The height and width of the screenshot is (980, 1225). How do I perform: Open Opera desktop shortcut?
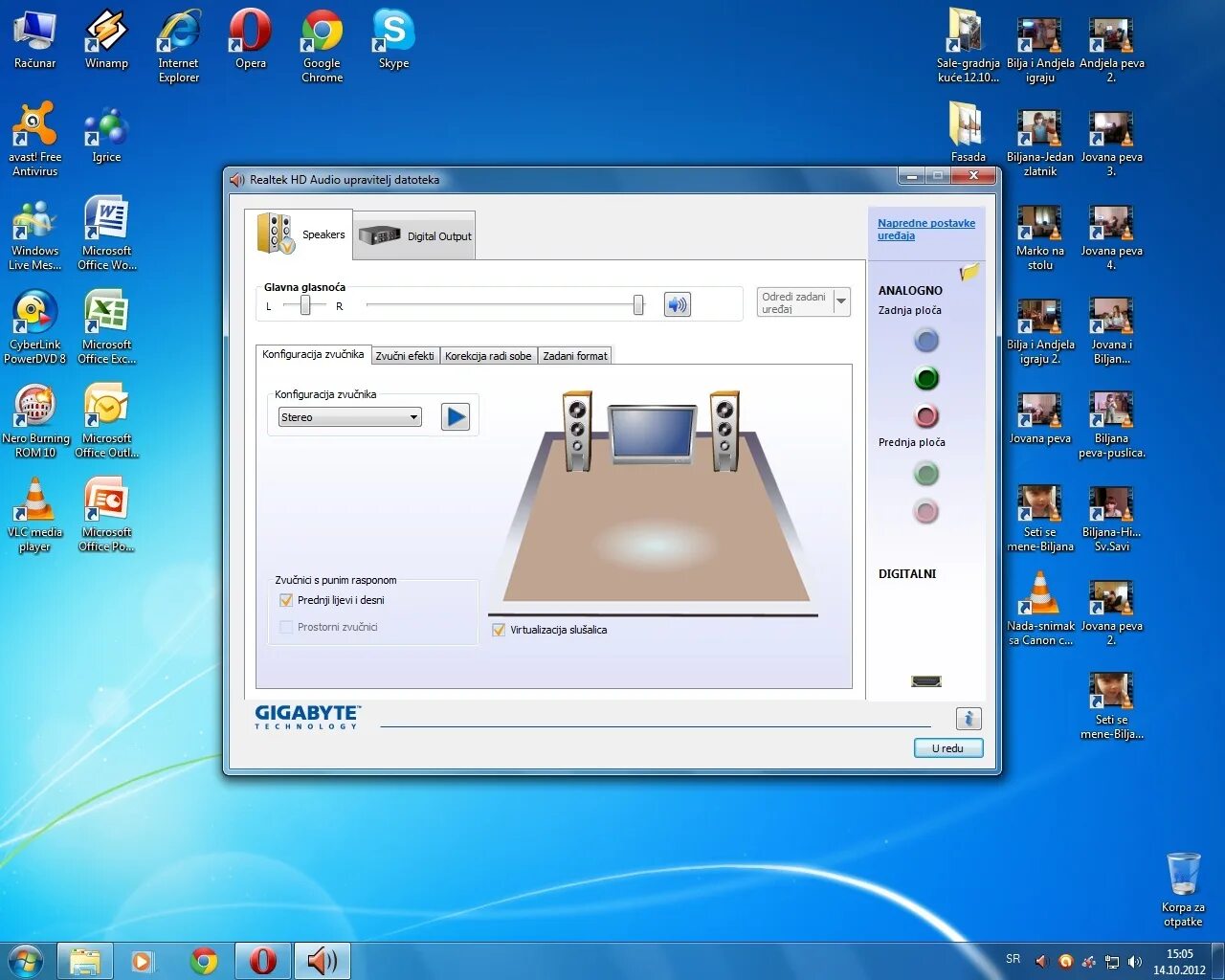point(251,39)
